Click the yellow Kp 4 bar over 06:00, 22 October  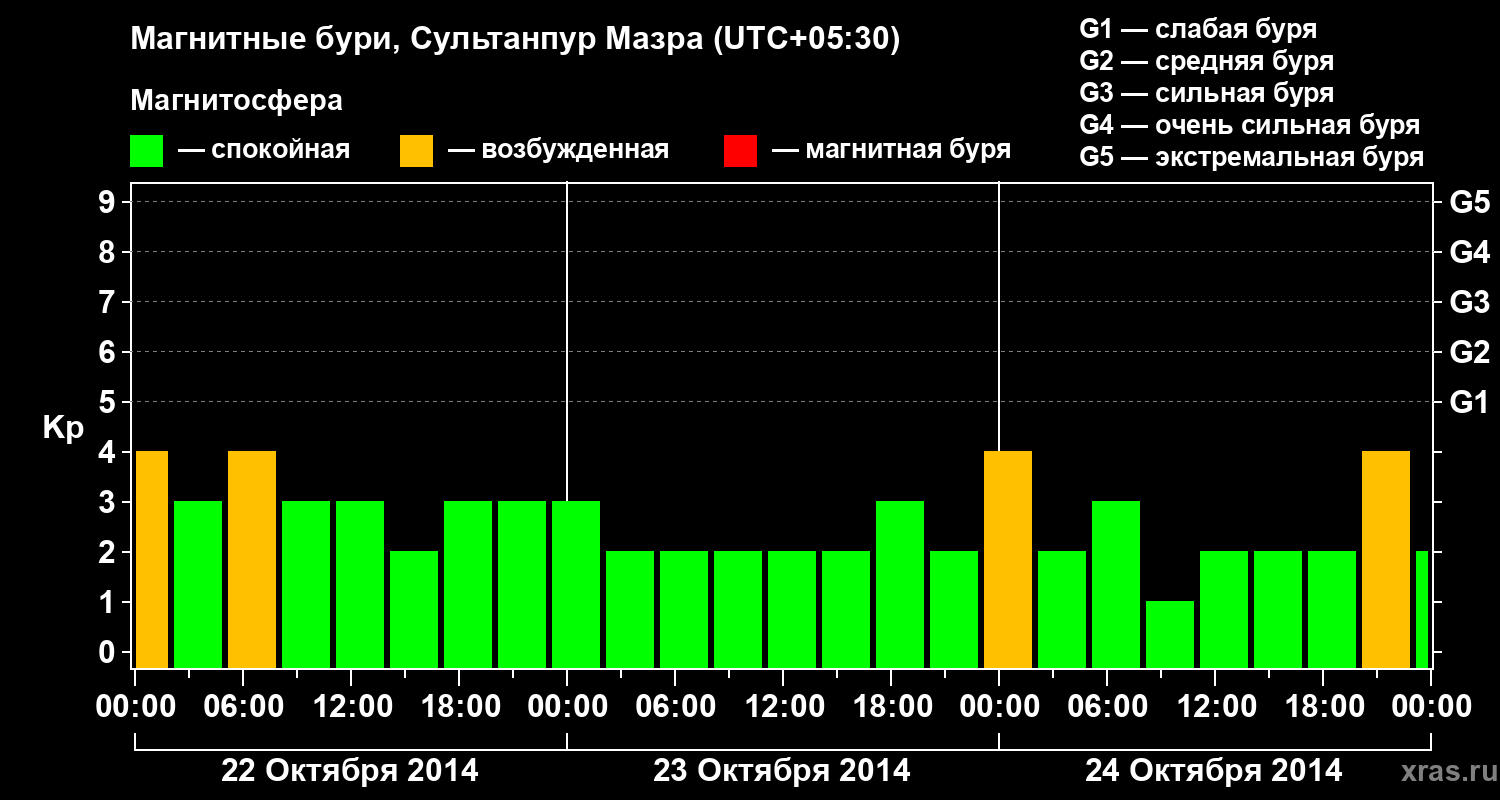(x=252, y=559)
